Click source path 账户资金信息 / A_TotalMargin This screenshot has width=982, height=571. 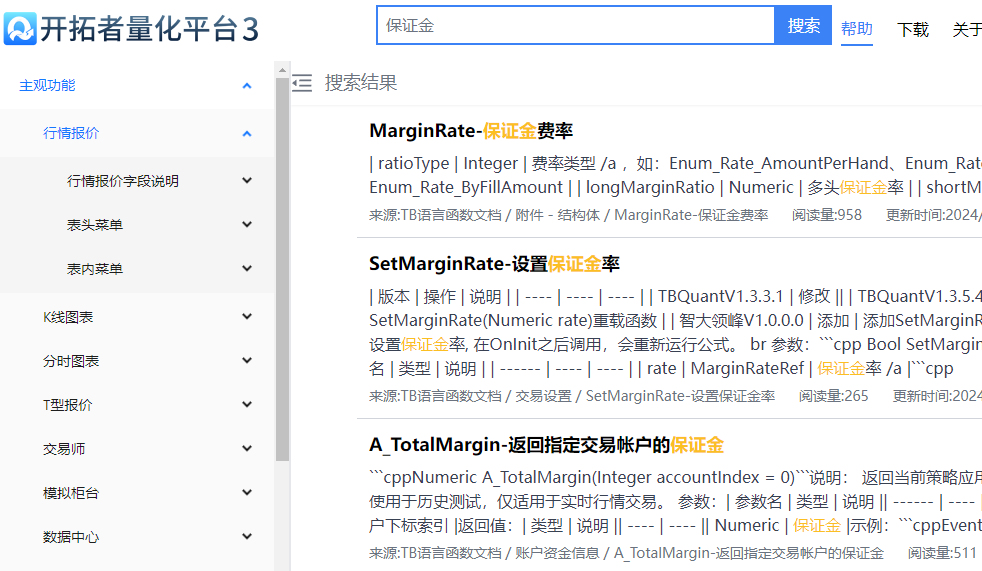coord(700,553)
